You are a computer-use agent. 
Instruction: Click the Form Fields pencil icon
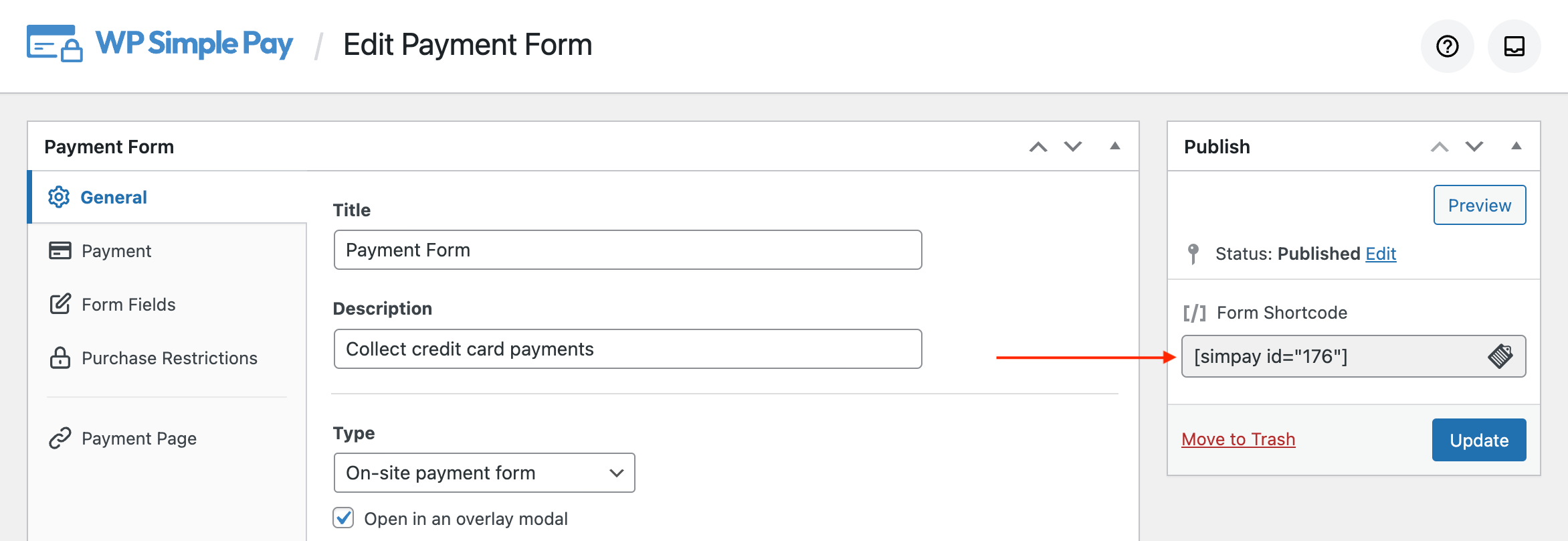pos(59,304)
